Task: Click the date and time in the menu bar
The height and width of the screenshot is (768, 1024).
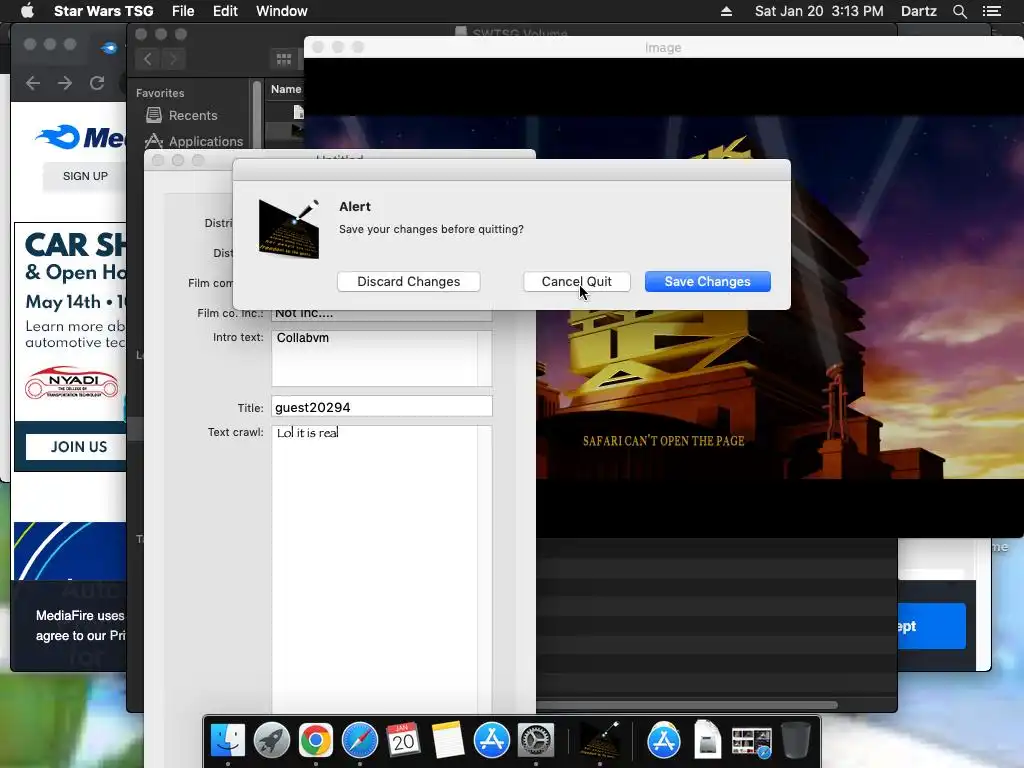Action: pyautogui.click(x=819, y=11)
